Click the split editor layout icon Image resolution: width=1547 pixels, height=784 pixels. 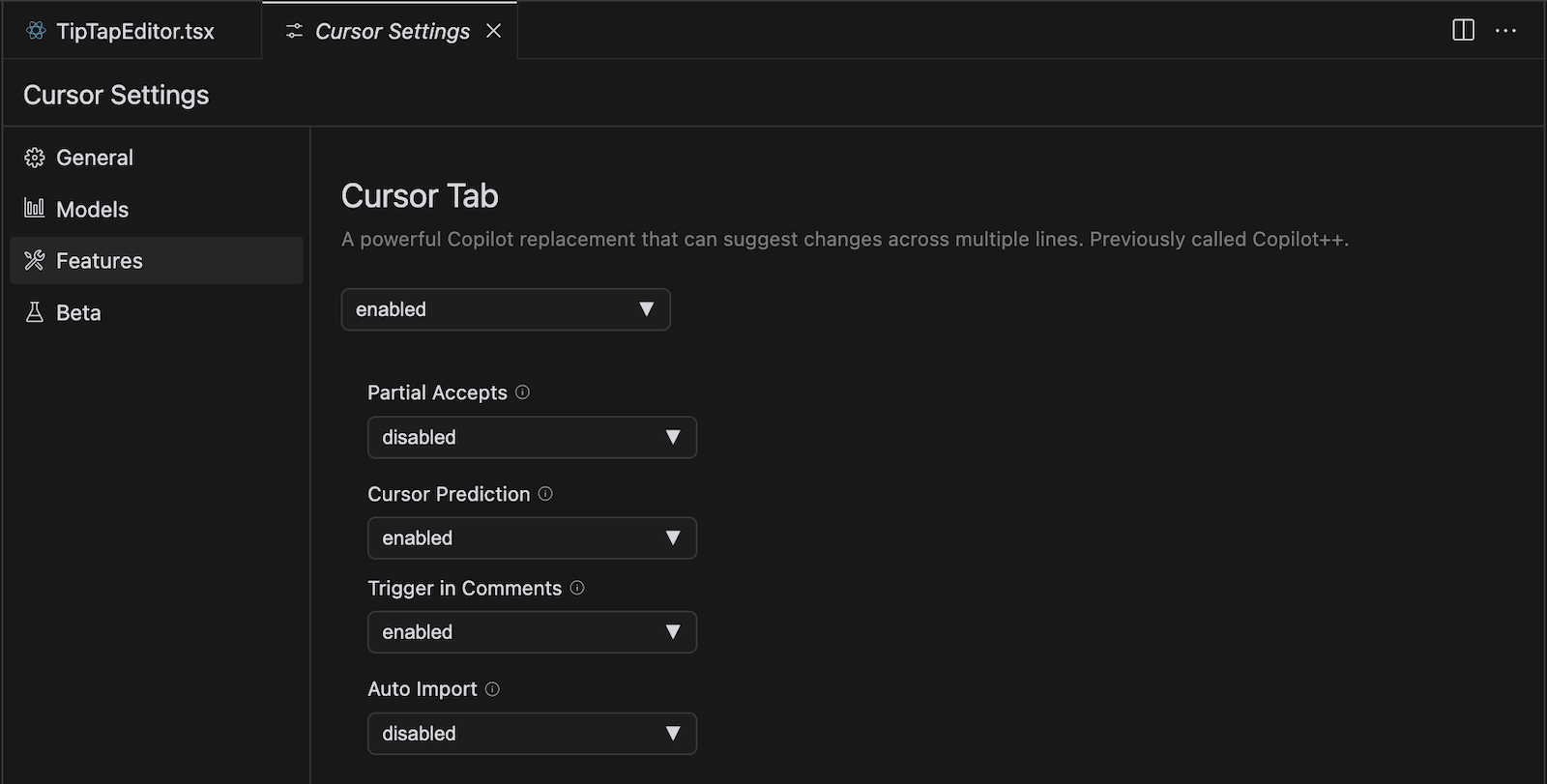pyautogui.click(x=1463, y=30)
